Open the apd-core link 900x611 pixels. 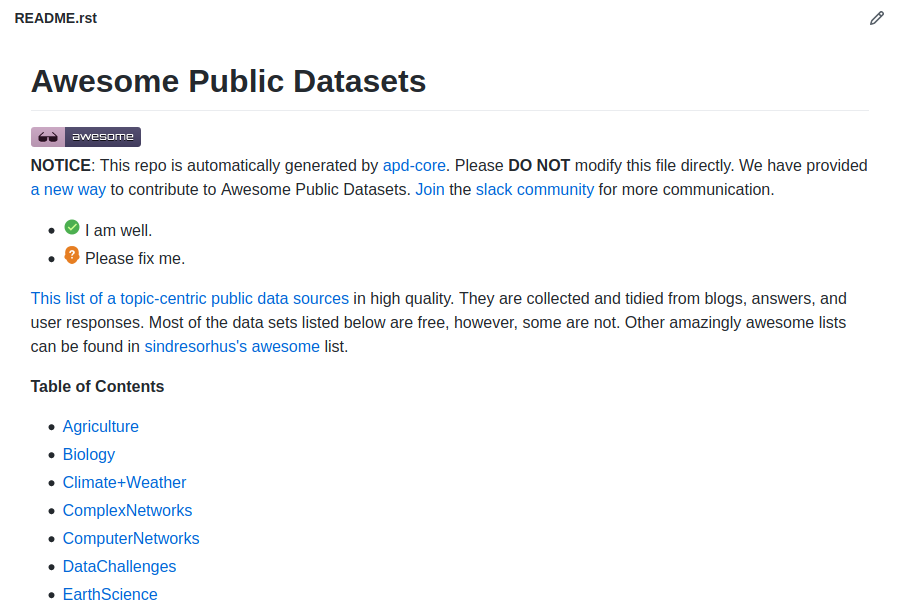click(414, 165)
